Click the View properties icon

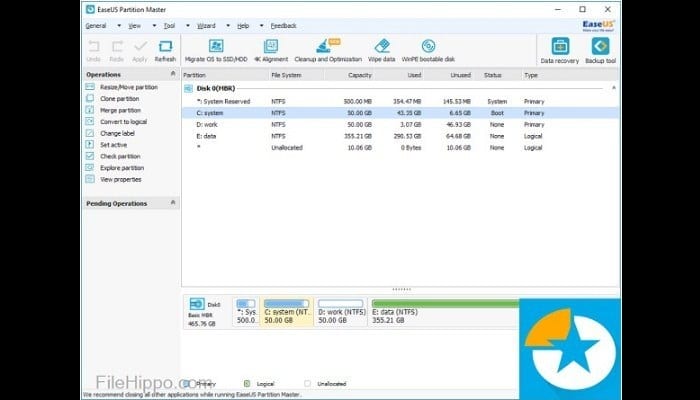pyautogui.click(x=90, y=179)
